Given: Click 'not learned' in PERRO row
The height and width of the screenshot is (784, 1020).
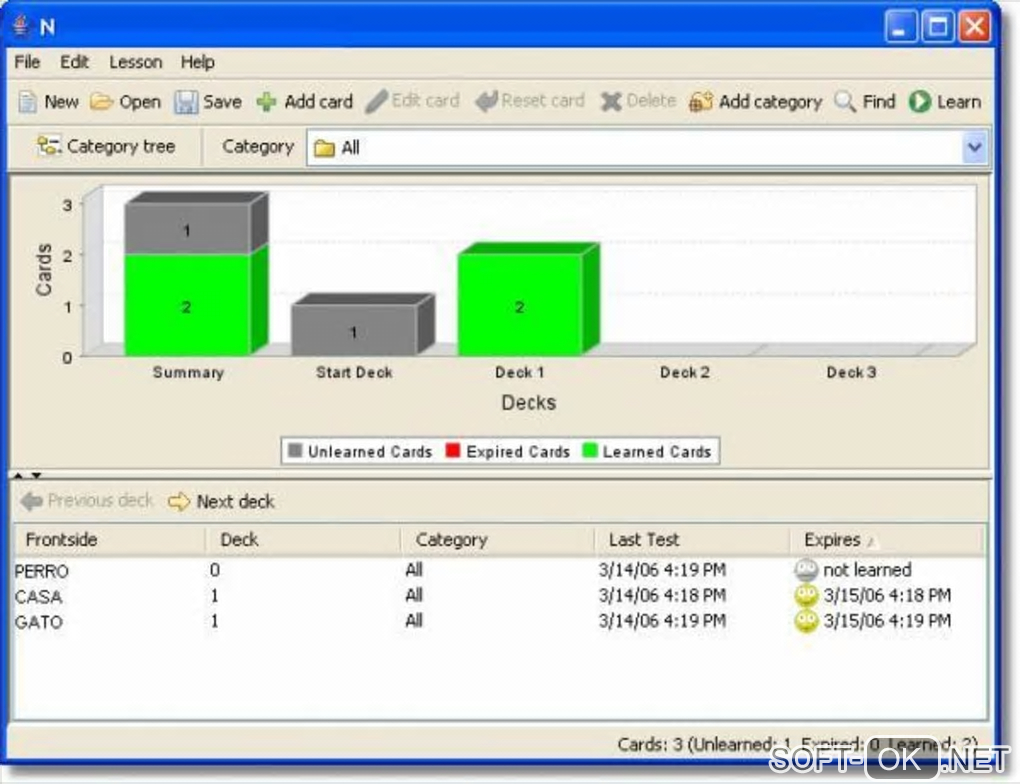Looking at the screenshot, I should [867, 570].
